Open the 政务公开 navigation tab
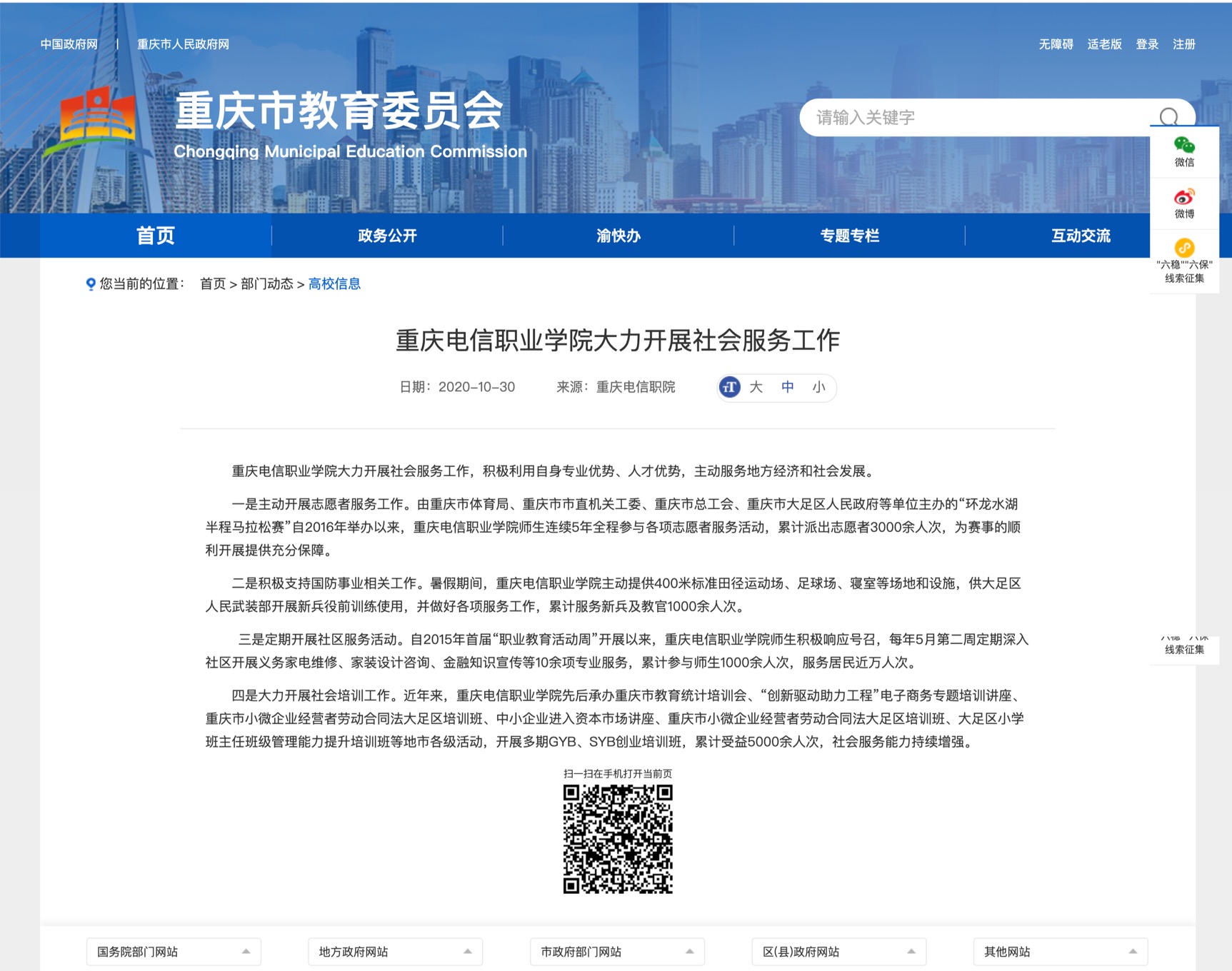The height and width of the screenshot is (971, 1232). [x=387, y=236]
